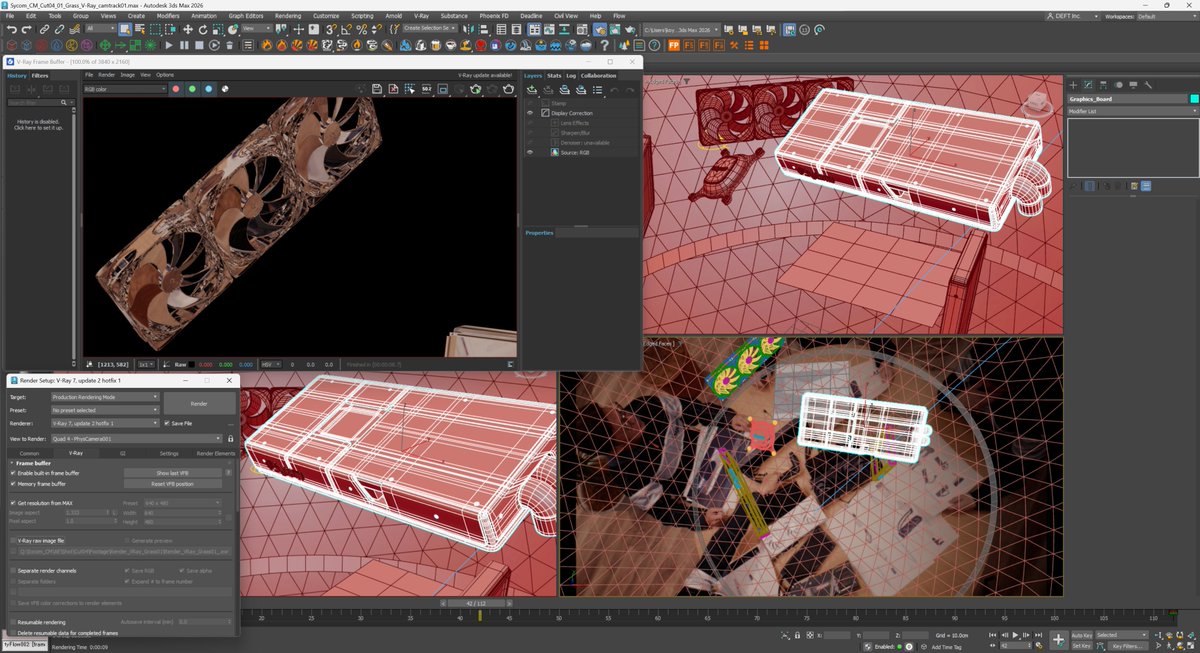Click the Undo arrow in main toolbar
The width and height of the screenshot is (1200, 653).
coord(11,30)
